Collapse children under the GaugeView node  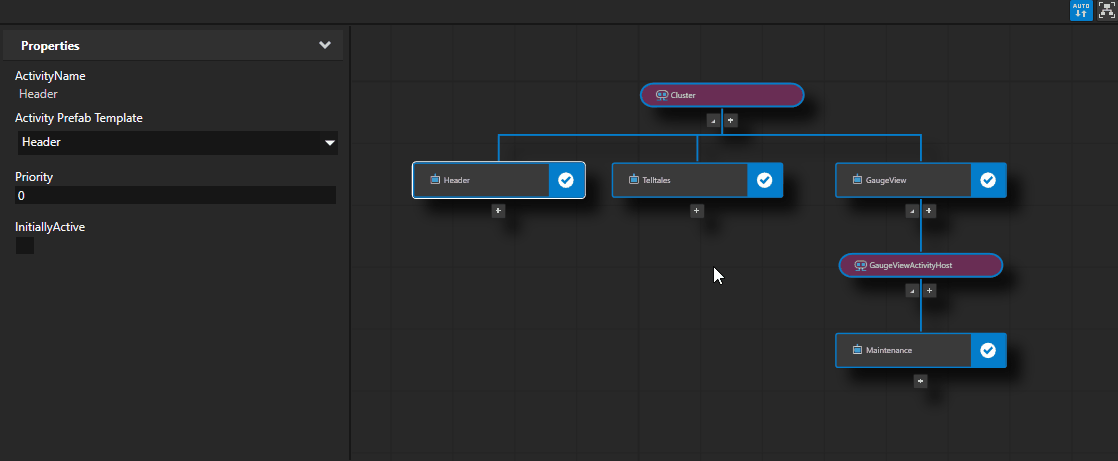coord(912,211)
